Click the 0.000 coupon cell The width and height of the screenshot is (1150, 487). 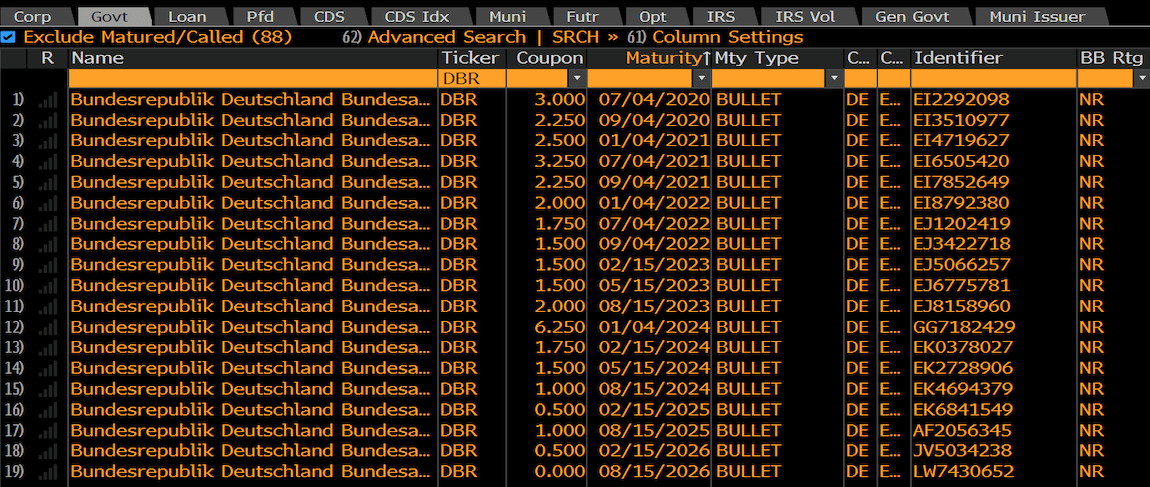click(561, 472)
